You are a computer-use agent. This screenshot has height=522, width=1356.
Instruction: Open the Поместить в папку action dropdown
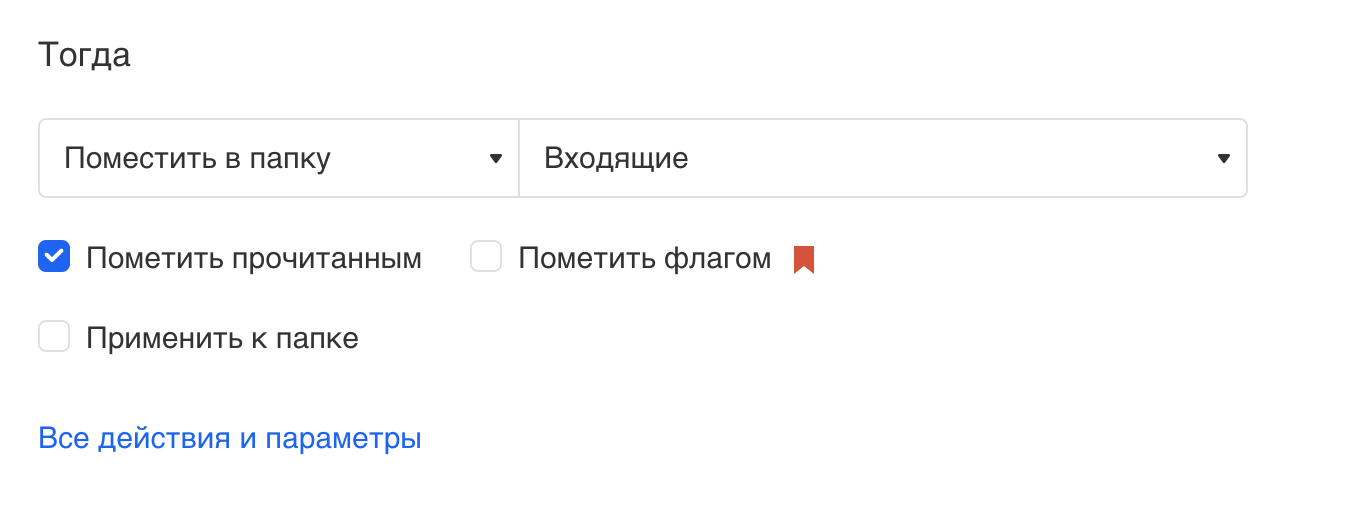coord(278,159)
